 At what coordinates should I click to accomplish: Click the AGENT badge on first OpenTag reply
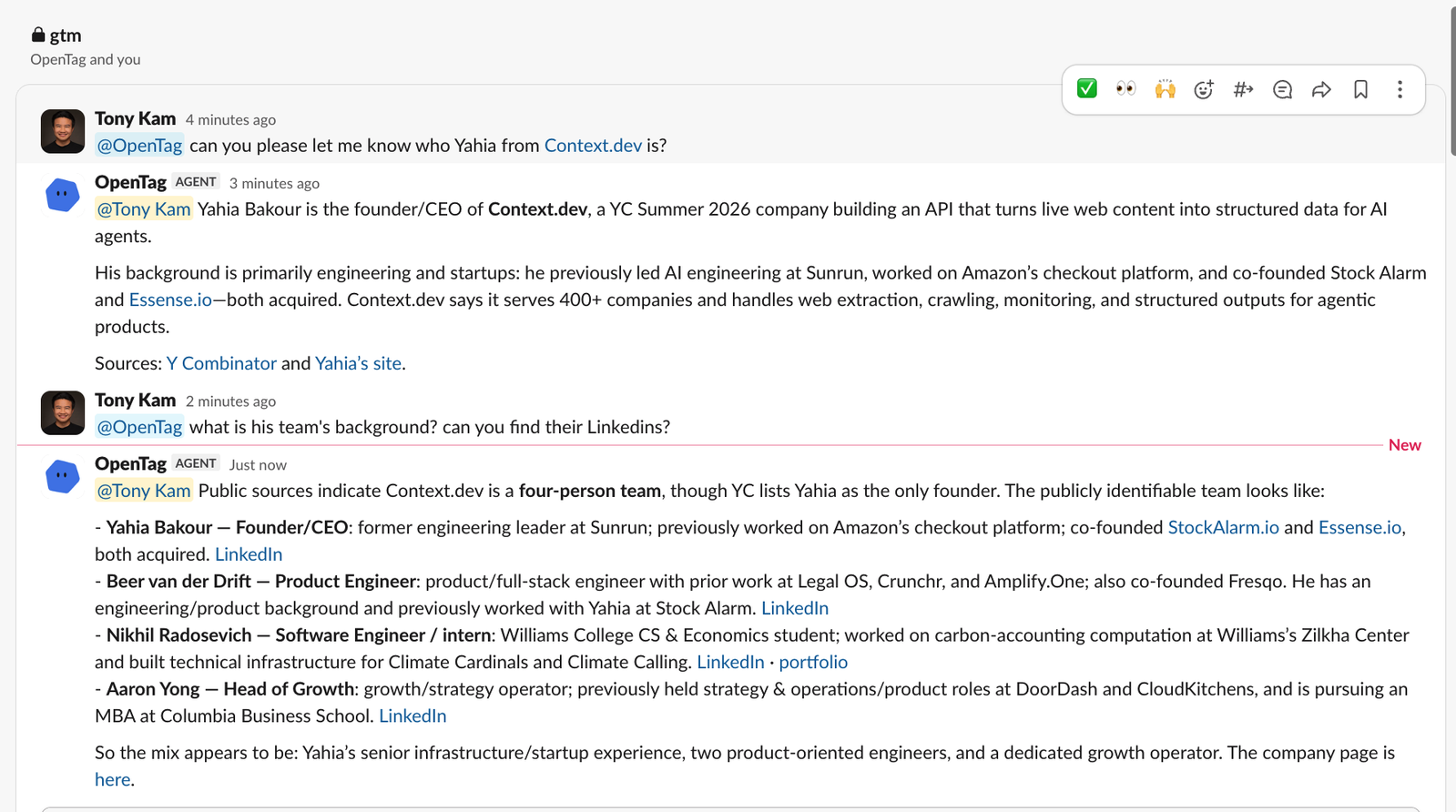tap(196, 182)
